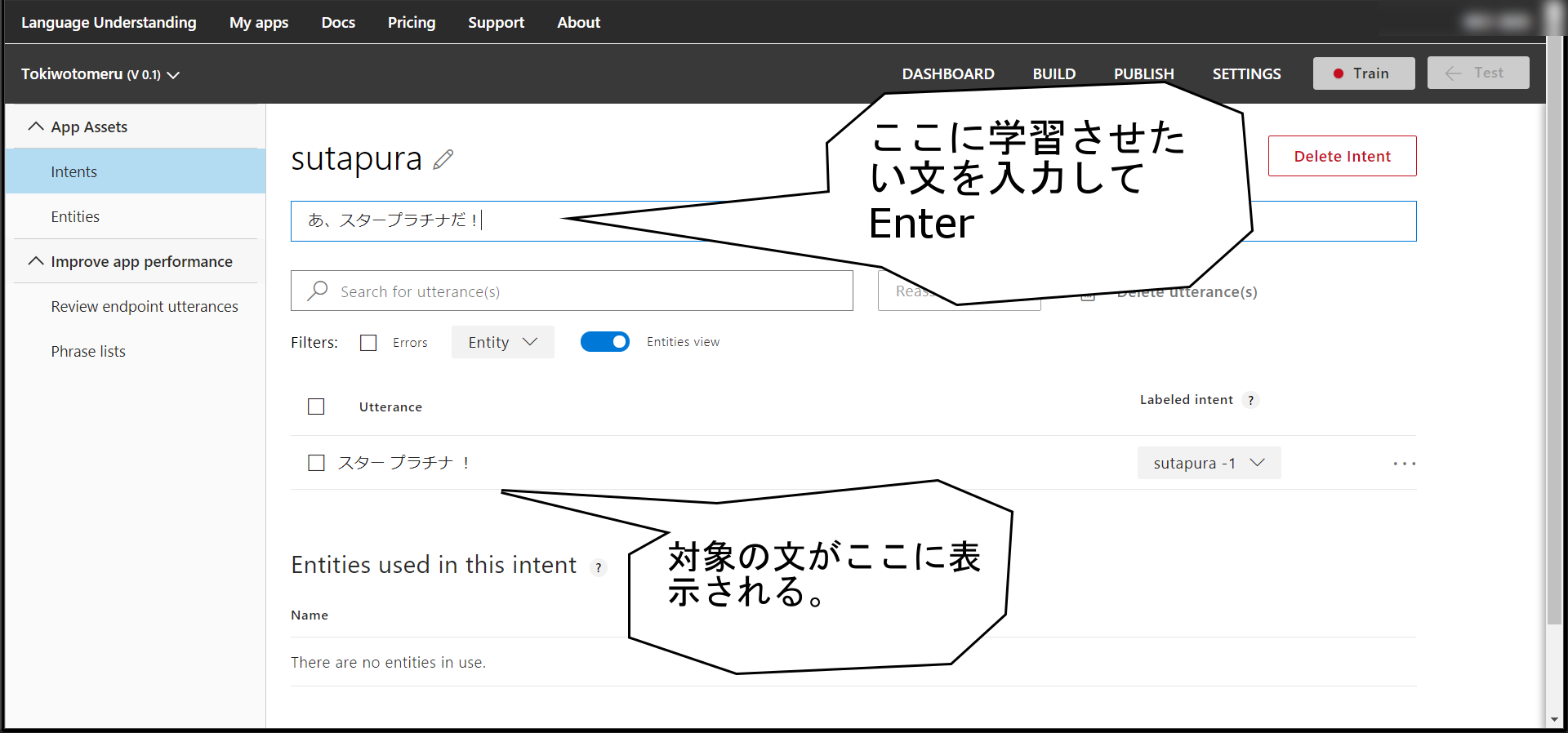1568x733 pixels.
Task: Click the There are no entities in use text
Action: (388, 662)
